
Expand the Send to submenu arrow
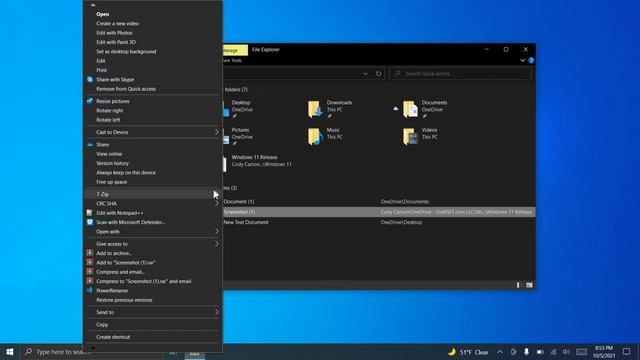(x=216, y=312)
